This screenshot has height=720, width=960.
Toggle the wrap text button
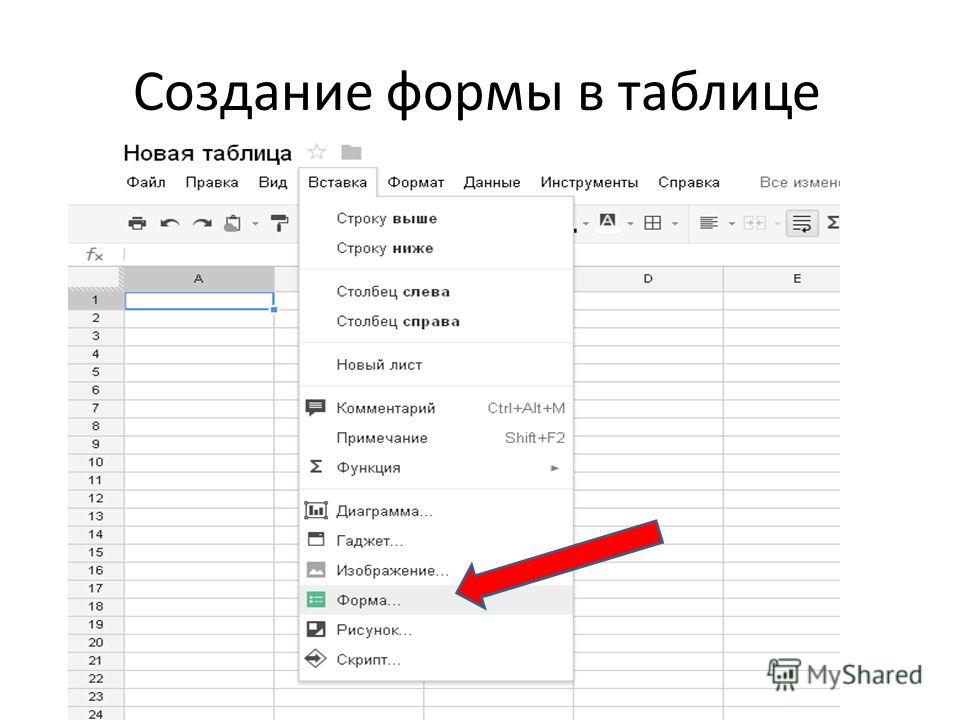click(x=801, y=223)
